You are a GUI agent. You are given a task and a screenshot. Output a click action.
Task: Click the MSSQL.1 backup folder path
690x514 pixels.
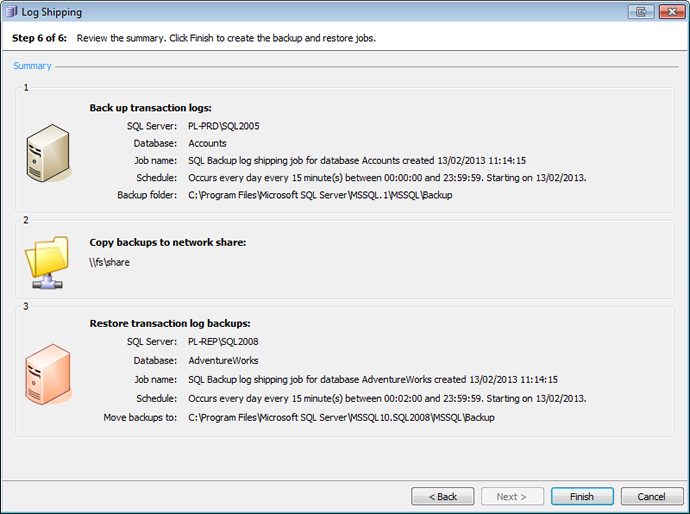coord(320,195)
